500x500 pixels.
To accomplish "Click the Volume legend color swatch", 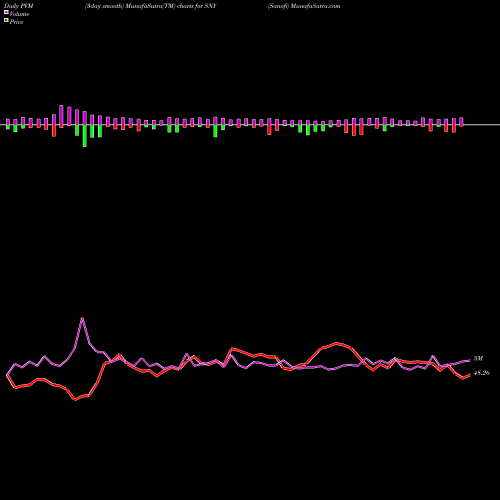I will 6,12.
